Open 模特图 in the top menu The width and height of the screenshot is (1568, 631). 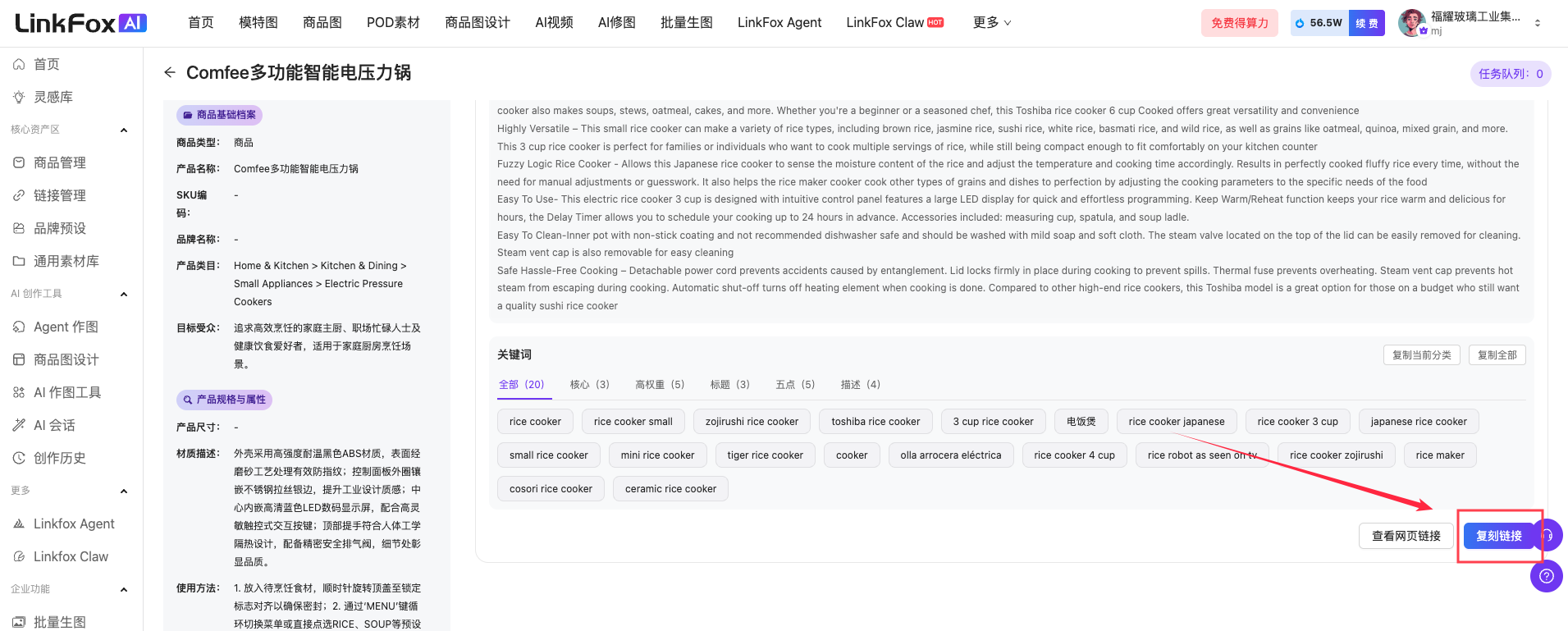(258, 23)
